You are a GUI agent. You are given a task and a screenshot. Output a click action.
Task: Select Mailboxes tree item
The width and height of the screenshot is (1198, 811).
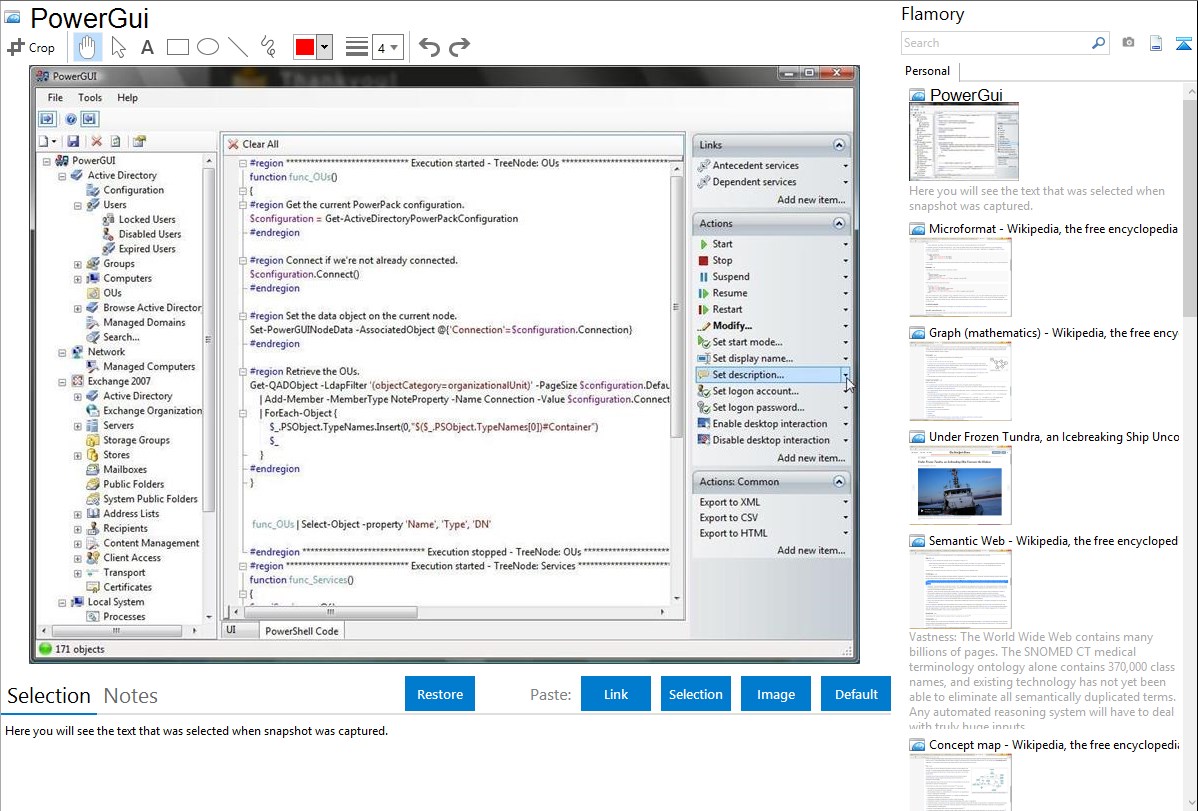(125, 469)
